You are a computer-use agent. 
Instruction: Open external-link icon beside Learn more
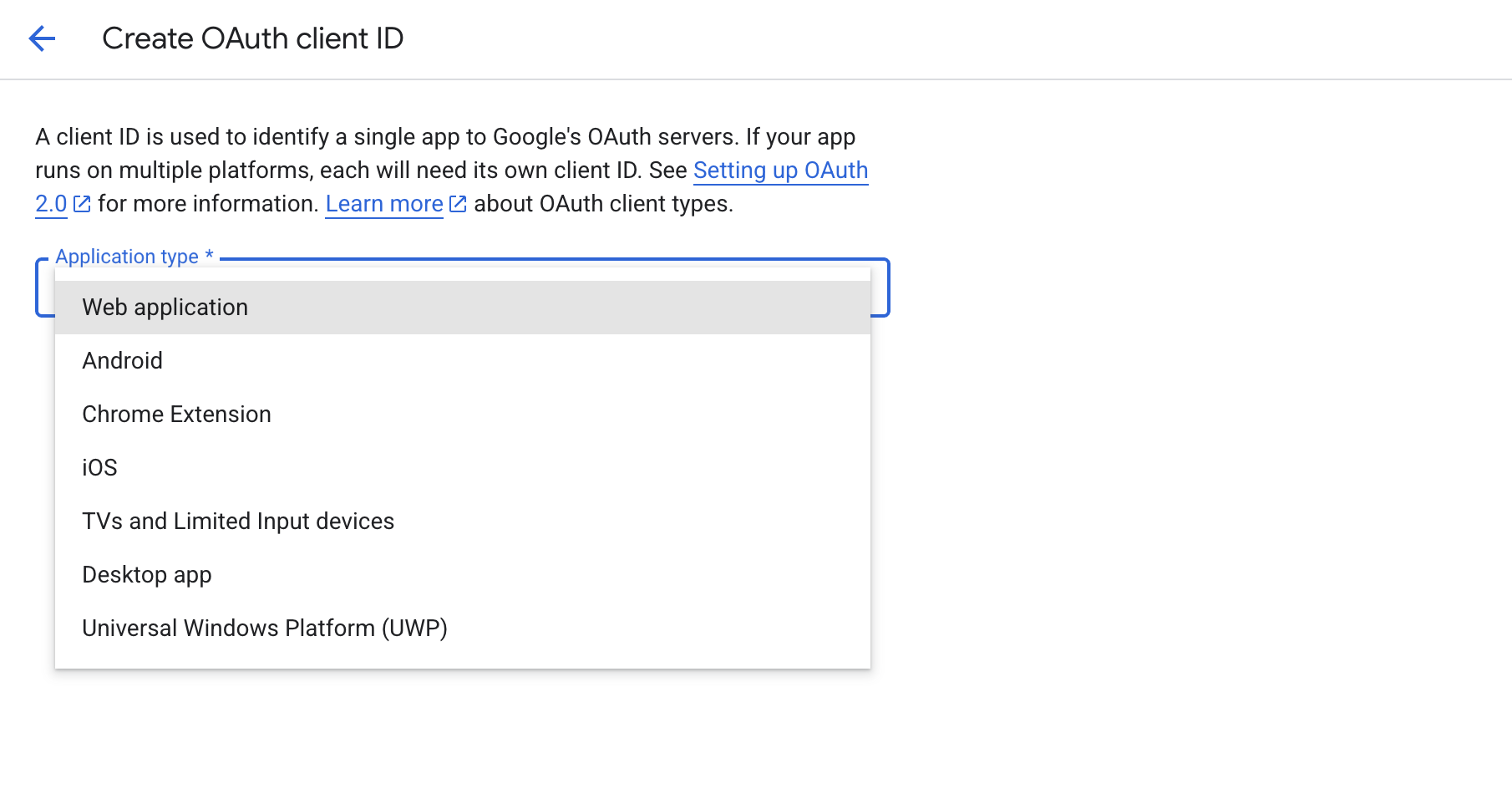458,204
